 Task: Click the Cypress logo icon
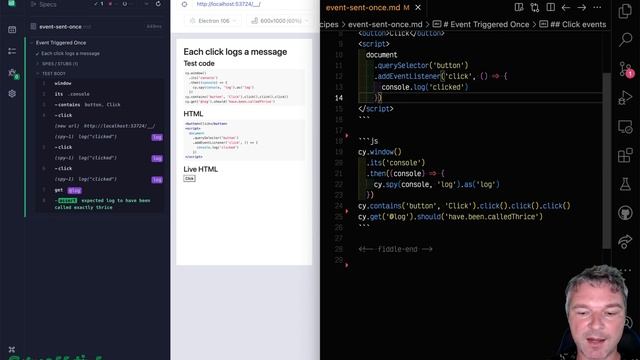[x=12, y=3]
